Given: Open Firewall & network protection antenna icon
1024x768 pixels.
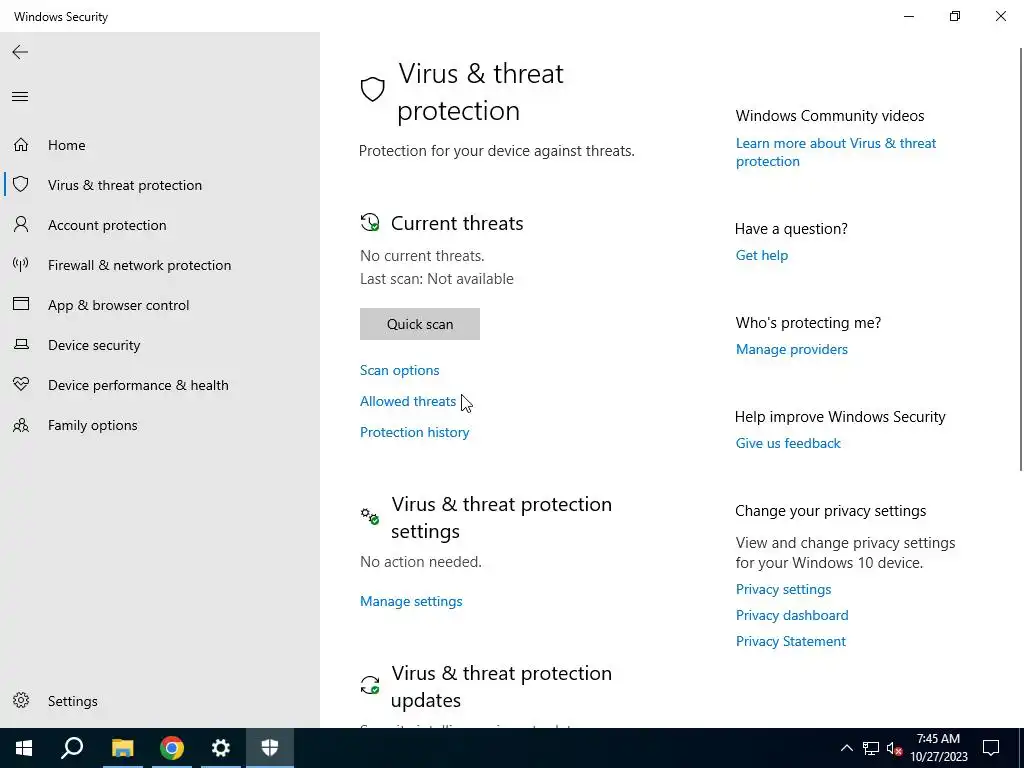Looking at the screenshot, I should click(21, 264).
